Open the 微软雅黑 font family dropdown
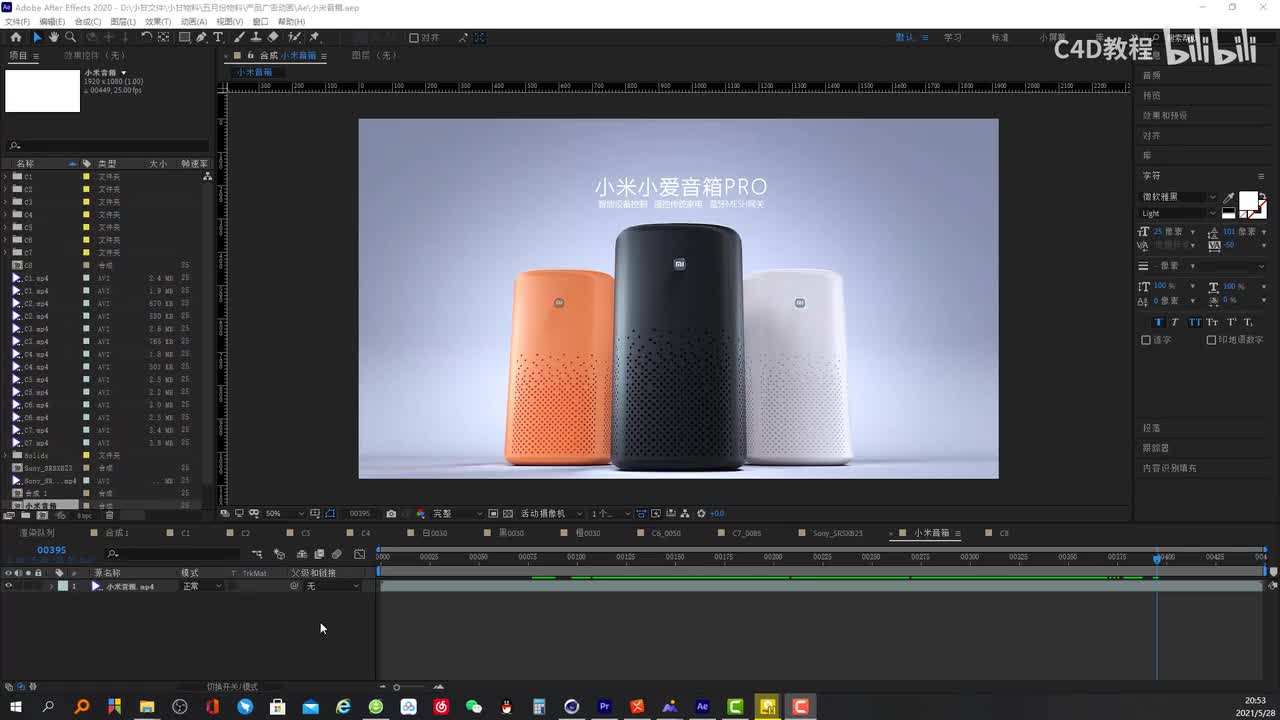This screenshot has height=720, width=1280. pyautogui.click(x=1180, y=197)
